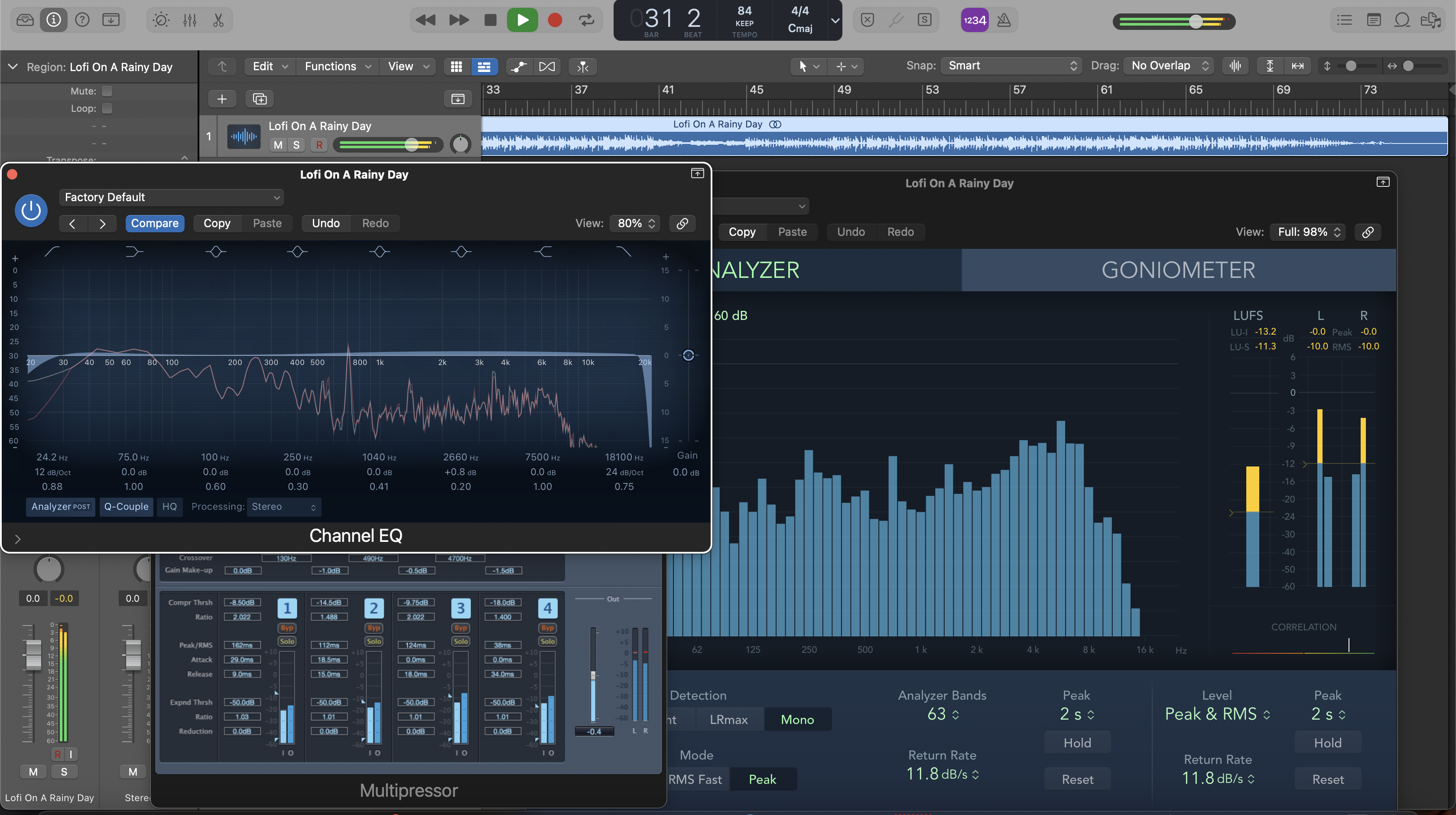The width and height of the screenshot is (1456, 815).
Task: Open Channel EQ View 80% dropdown
Action: pos(636,223)
